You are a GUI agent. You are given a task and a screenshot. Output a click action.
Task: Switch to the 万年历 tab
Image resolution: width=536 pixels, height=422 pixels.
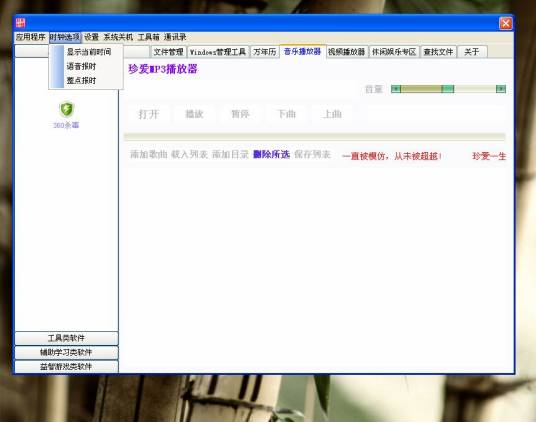click(x=265, y=52)
